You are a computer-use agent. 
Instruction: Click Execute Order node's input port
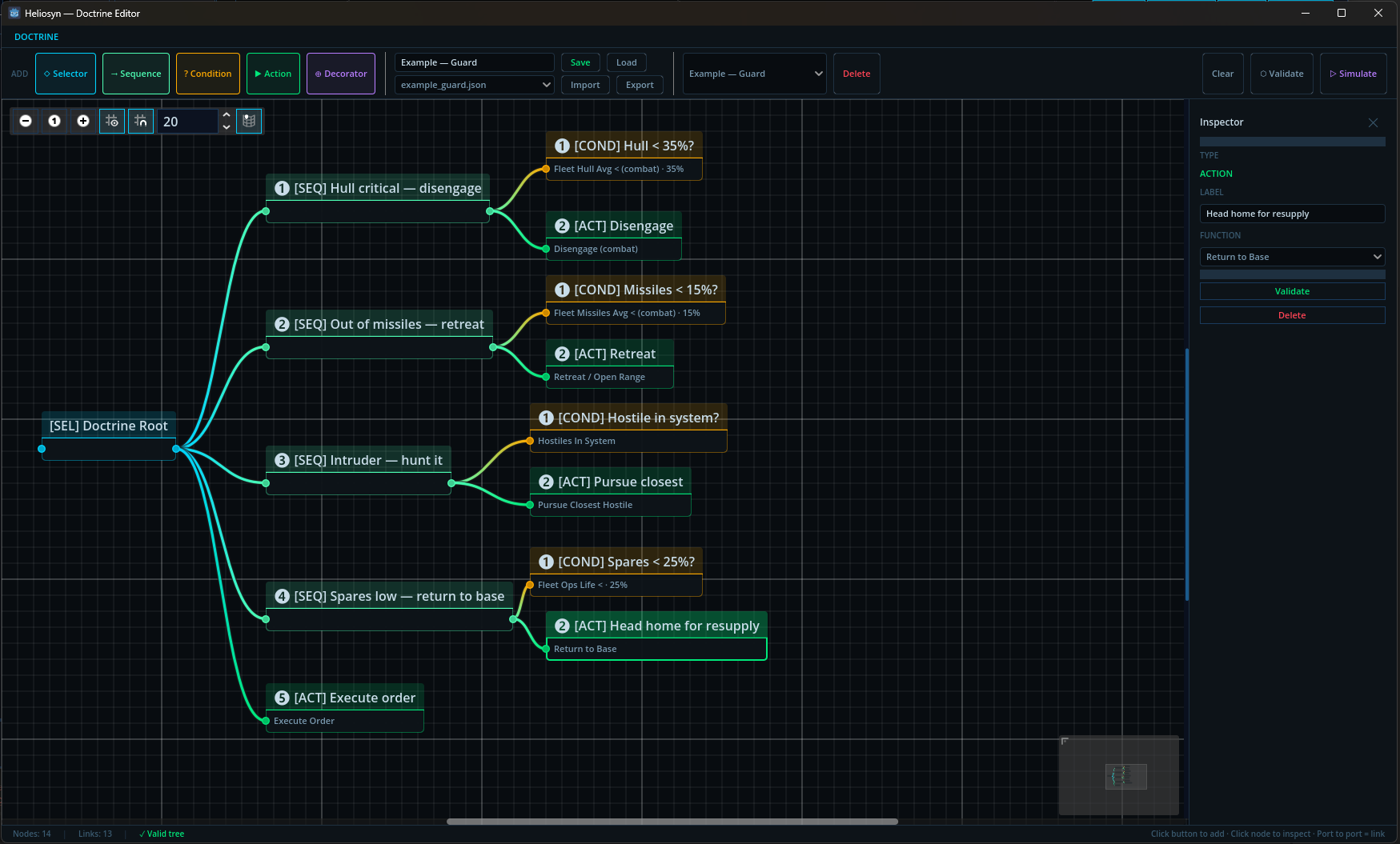[266, 721]
